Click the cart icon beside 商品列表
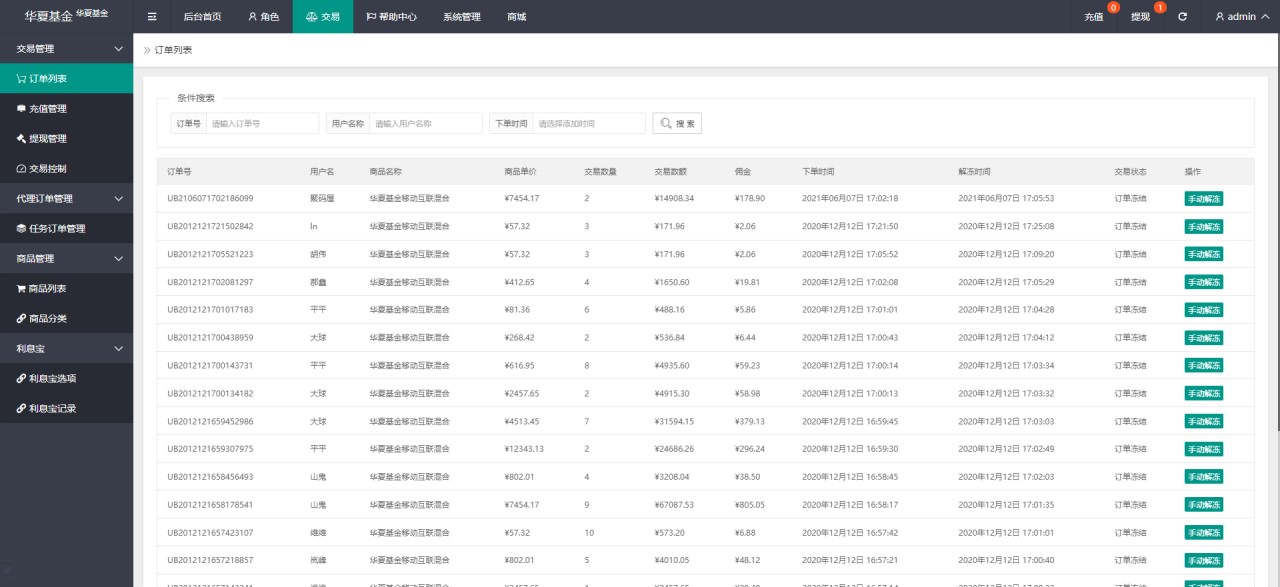Viewport: 1280px width, 587px height. pos(21,288)
